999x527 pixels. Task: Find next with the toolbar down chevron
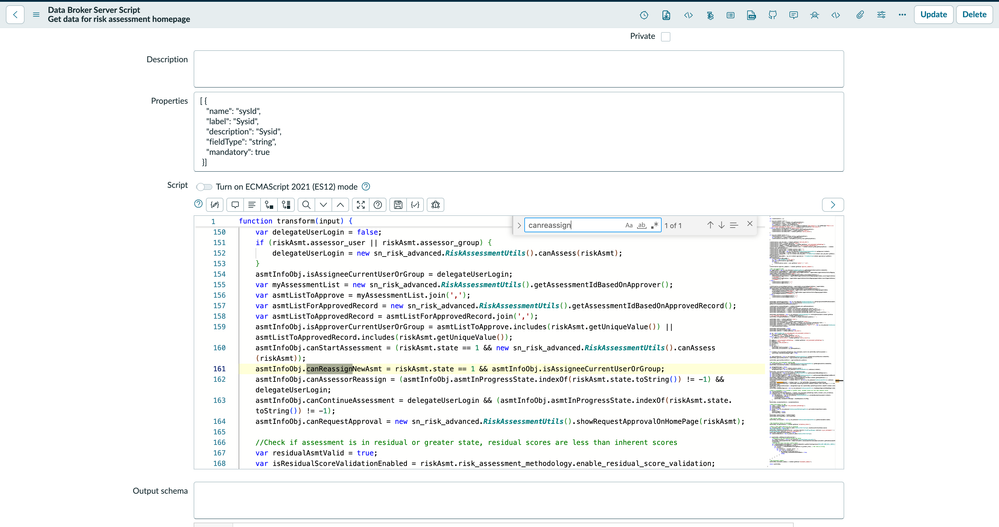pos(324,205)
